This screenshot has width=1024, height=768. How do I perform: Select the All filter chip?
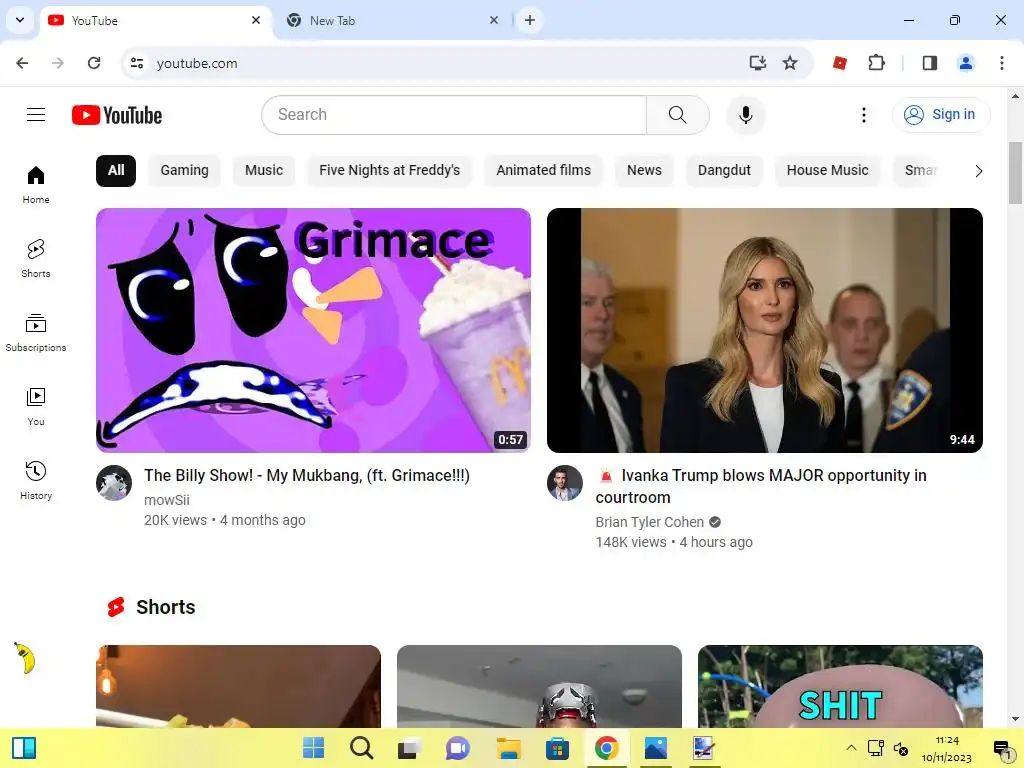coord(116,170)
